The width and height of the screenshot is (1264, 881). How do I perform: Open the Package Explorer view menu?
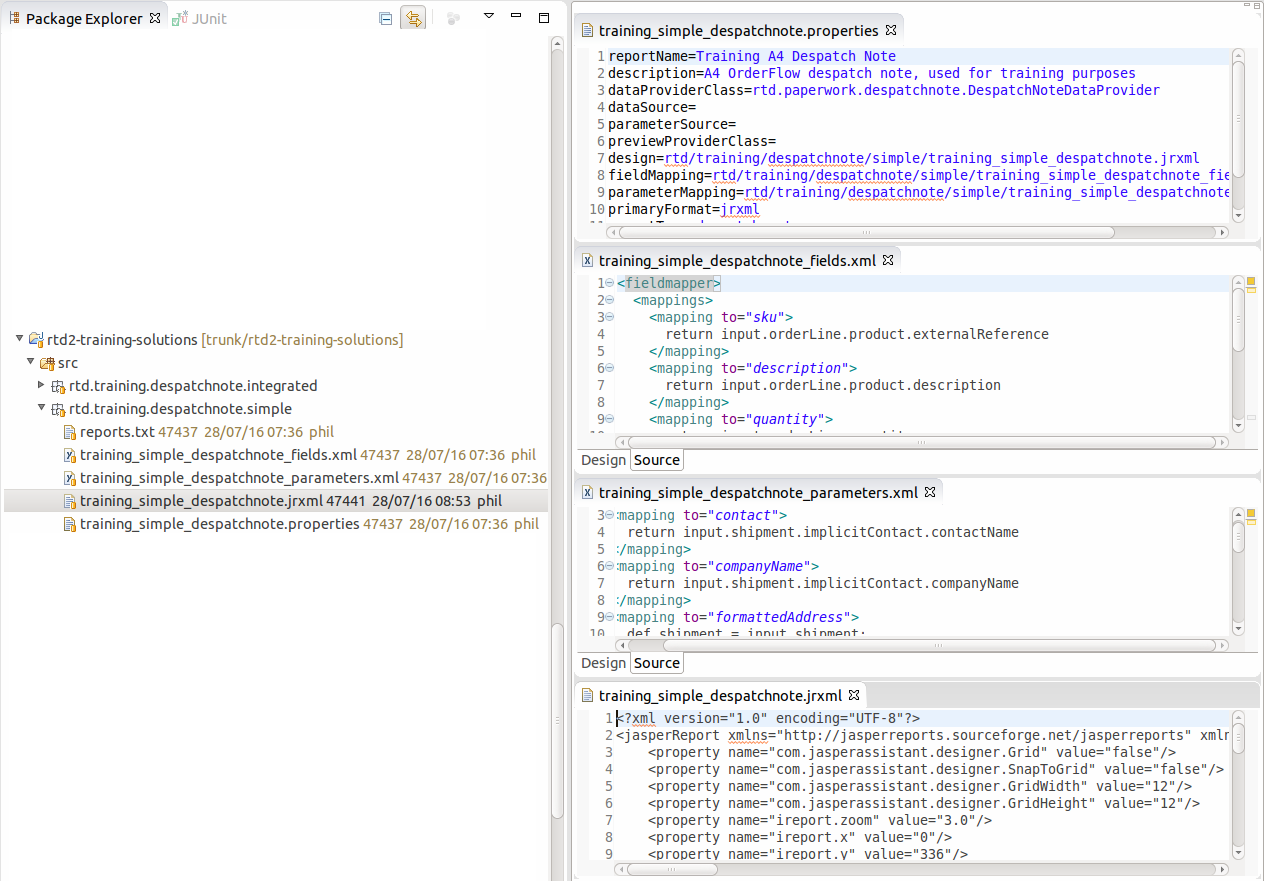pyautogui.click(x=488, y=17)
